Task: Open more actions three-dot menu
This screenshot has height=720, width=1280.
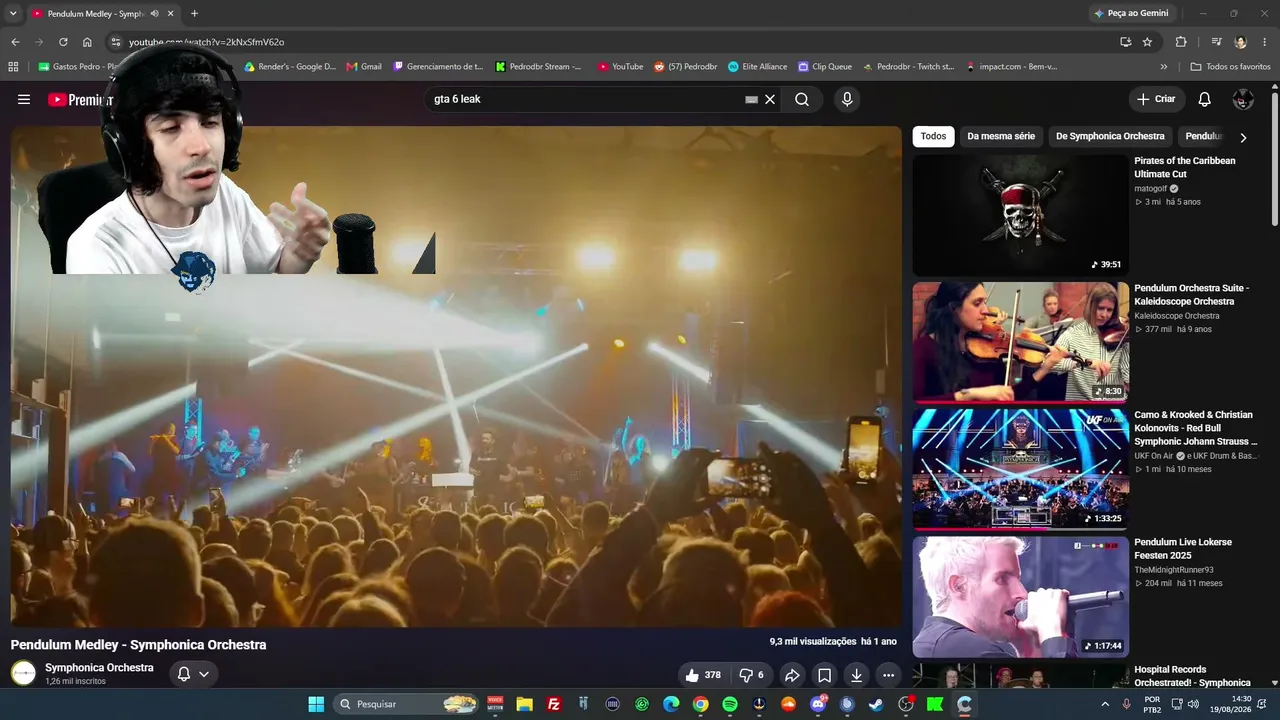Action: click(x=888, y=675)
